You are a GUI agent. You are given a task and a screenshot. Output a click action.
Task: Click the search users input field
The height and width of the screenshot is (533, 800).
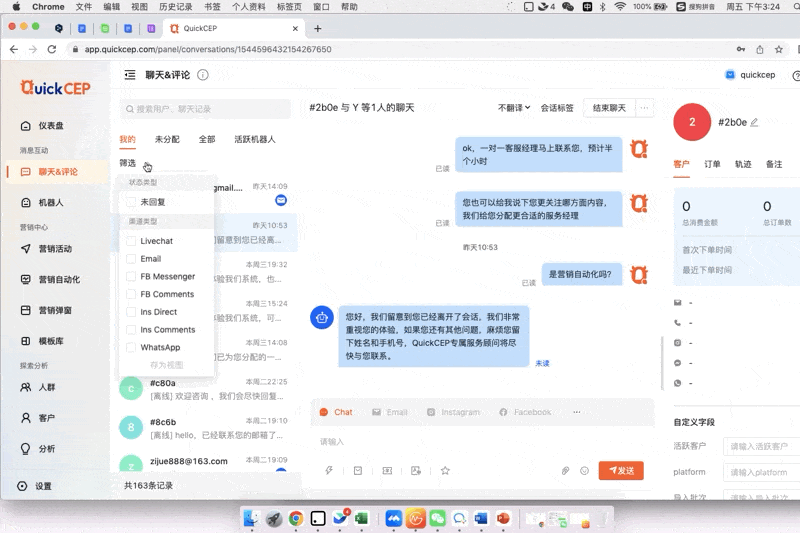[x=206, y=109]
